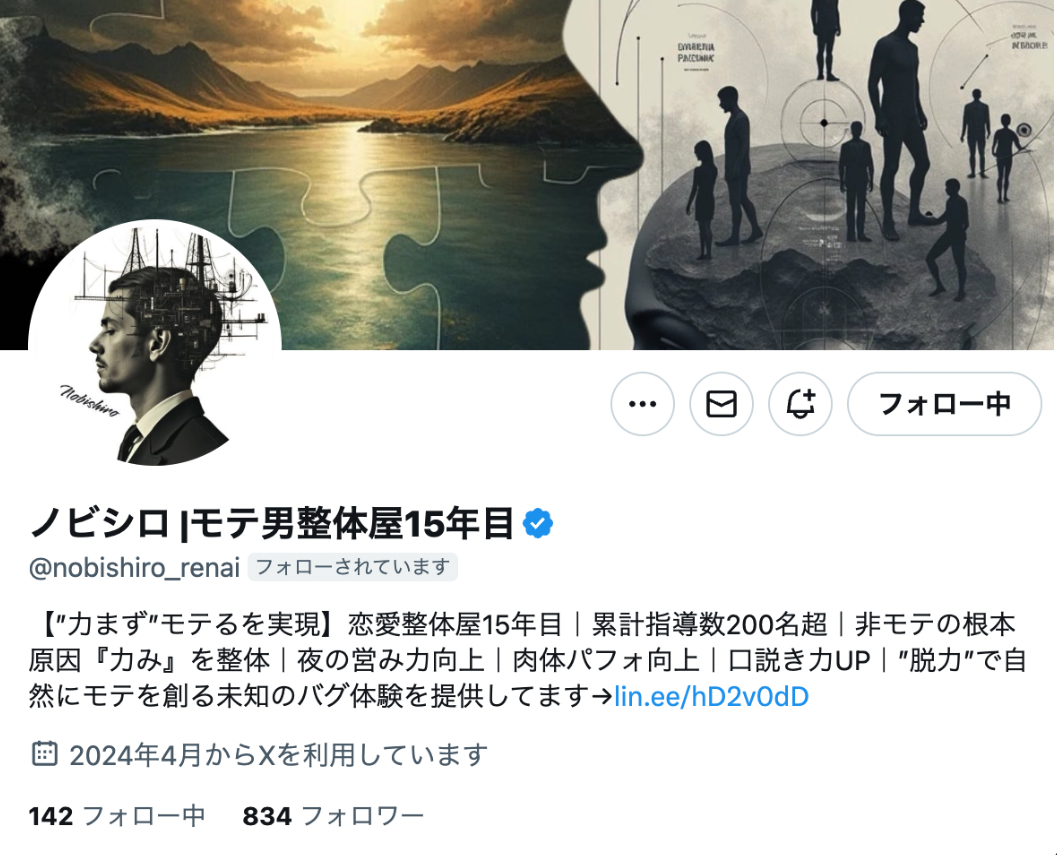The image size is (1057, 855).
Task: Open the three-dot more options menu
Action: click(x=642, y=404)
